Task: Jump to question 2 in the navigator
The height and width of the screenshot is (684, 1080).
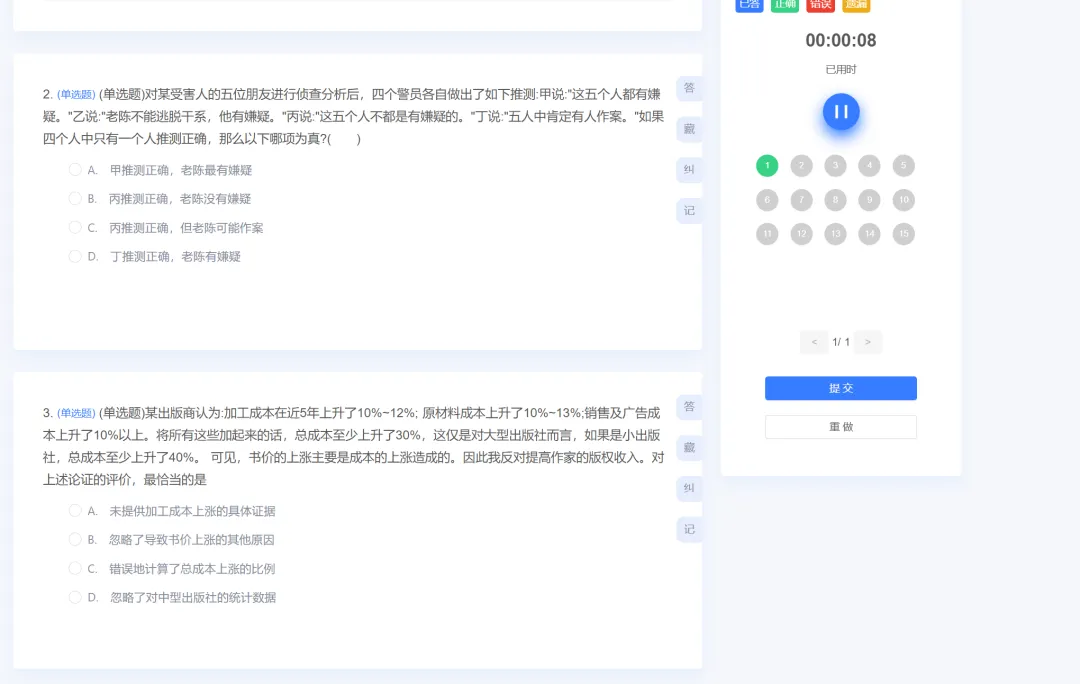Action: click(x=801, y=165)
